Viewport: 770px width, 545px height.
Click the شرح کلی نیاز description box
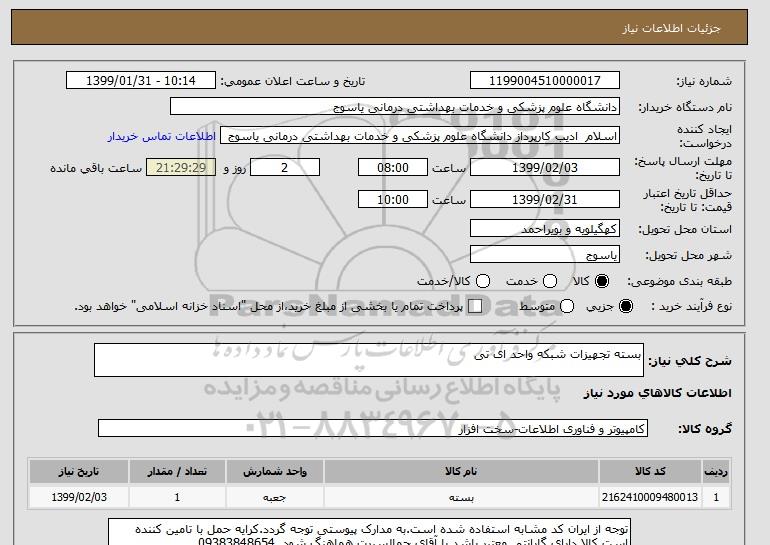tap(369, 360)
